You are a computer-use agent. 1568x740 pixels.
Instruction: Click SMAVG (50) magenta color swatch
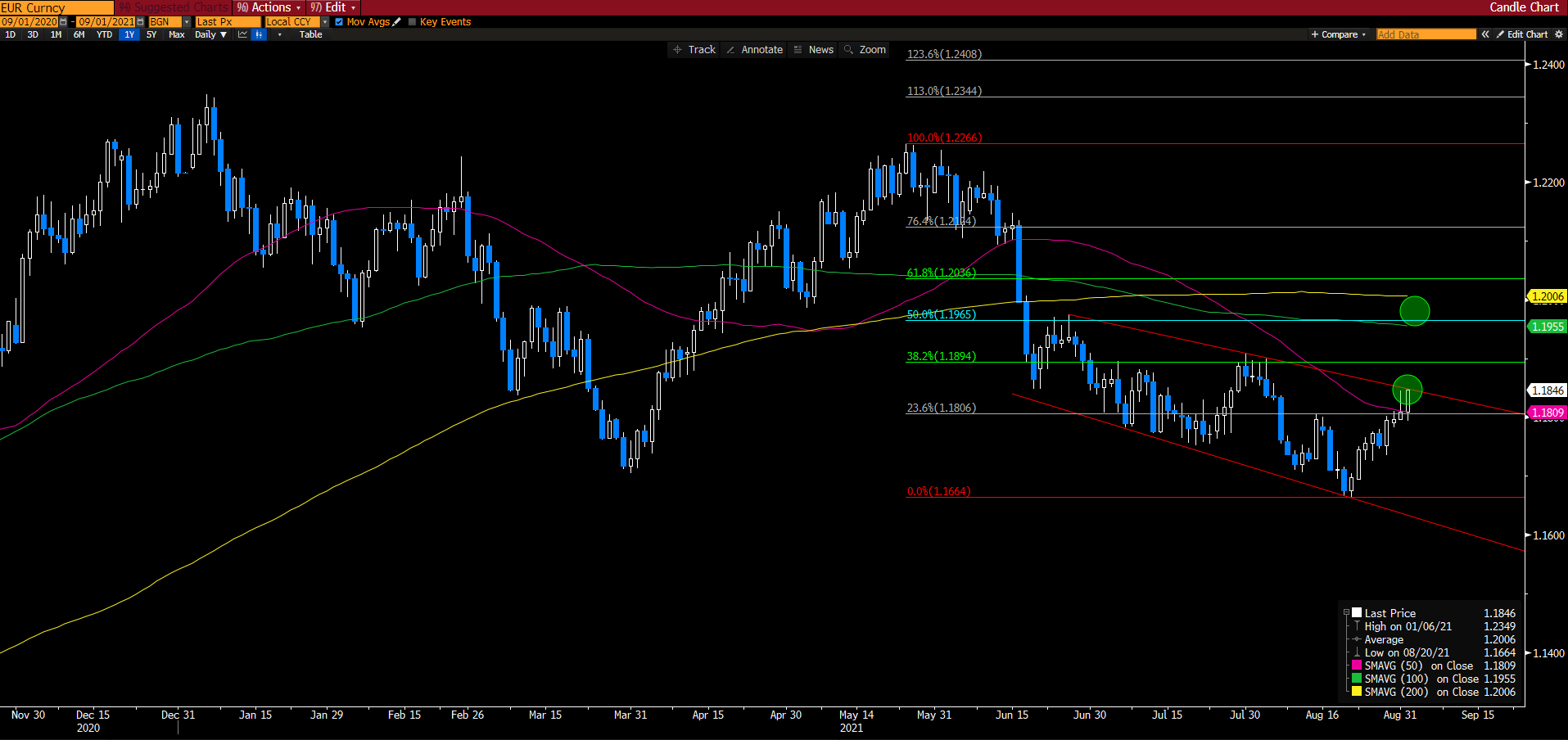pos(1357,666)
